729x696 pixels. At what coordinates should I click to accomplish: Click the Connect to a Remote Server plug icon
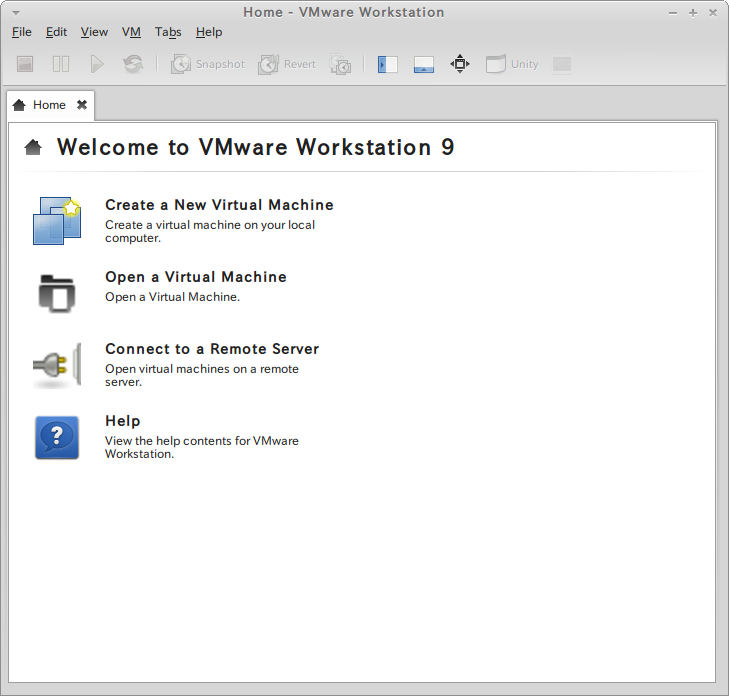(57, 365)
